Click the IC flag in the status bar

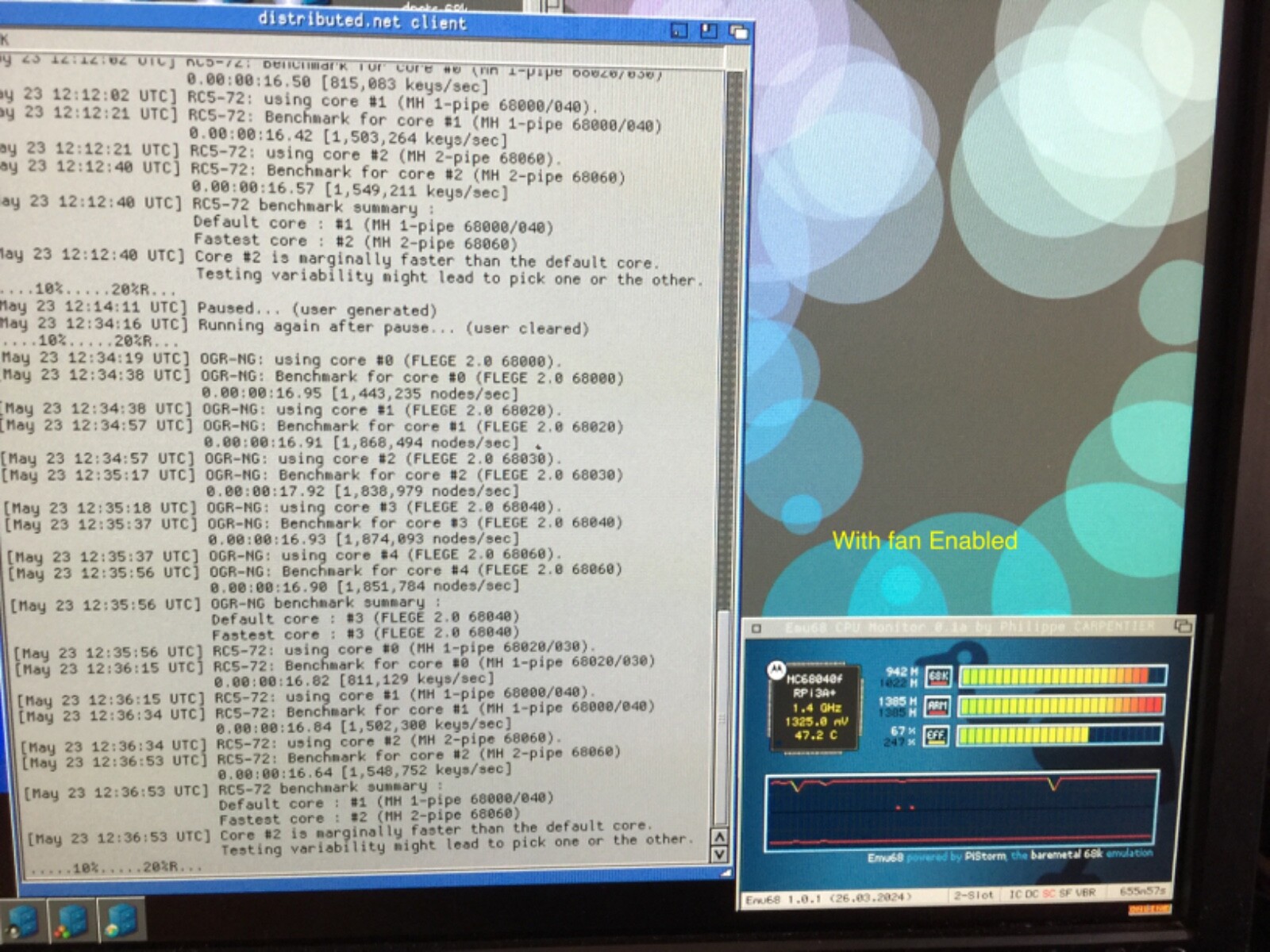pos(1014,893)
